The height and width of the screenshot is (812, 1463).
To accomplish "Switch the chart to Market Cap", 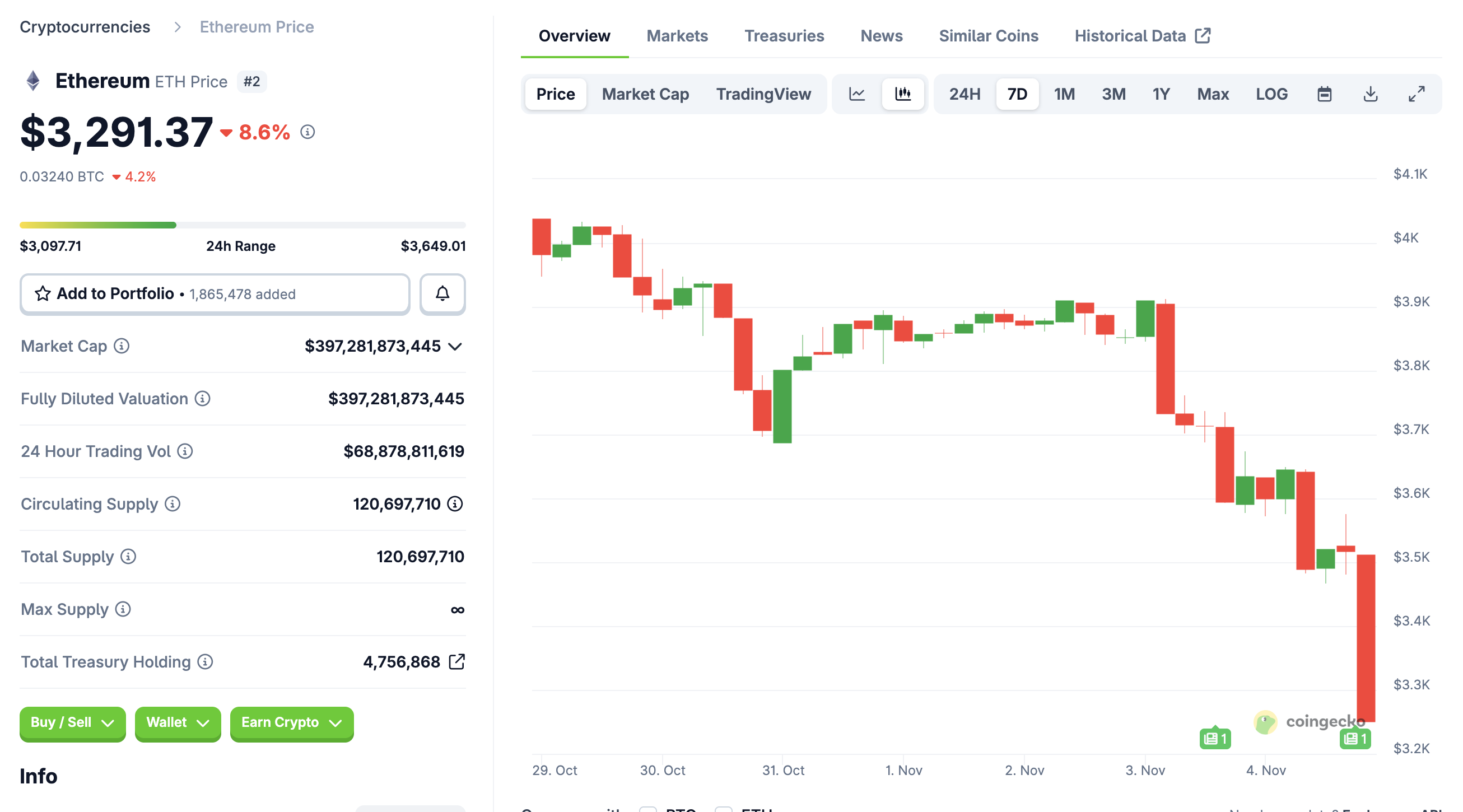I will click(645, 94).
